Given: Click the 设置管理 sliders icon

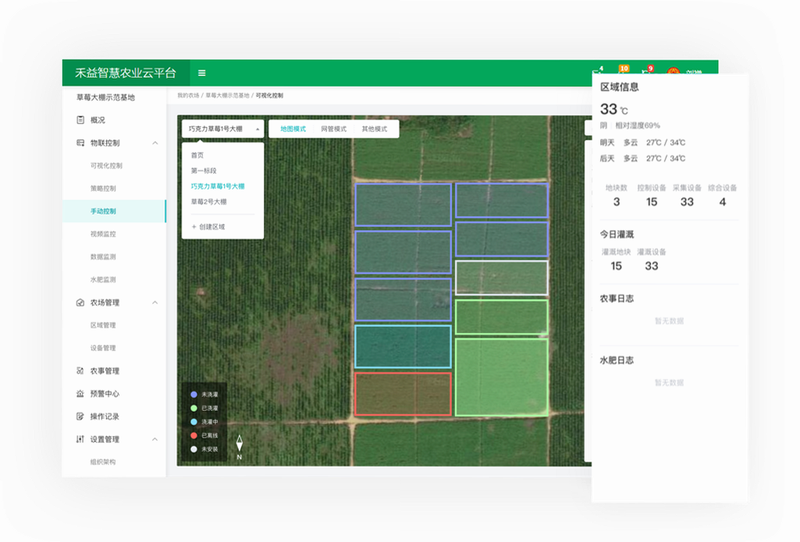Looking at the screenshot, I should click(80, 439).
